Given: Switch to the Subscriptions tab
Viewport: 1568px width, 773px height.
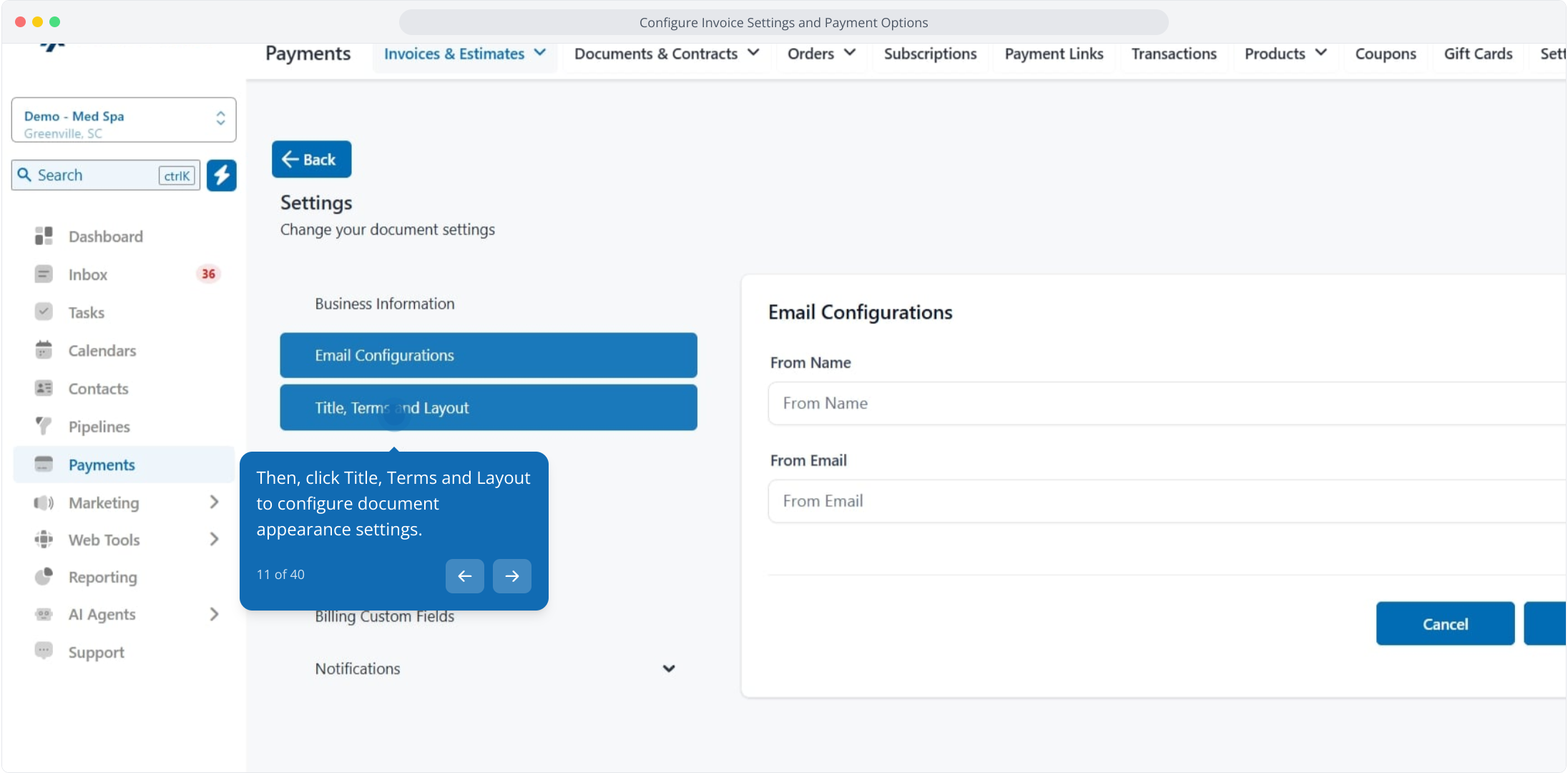Looking at the screenshot, I should pyautogui.click(x=930, y=54).
